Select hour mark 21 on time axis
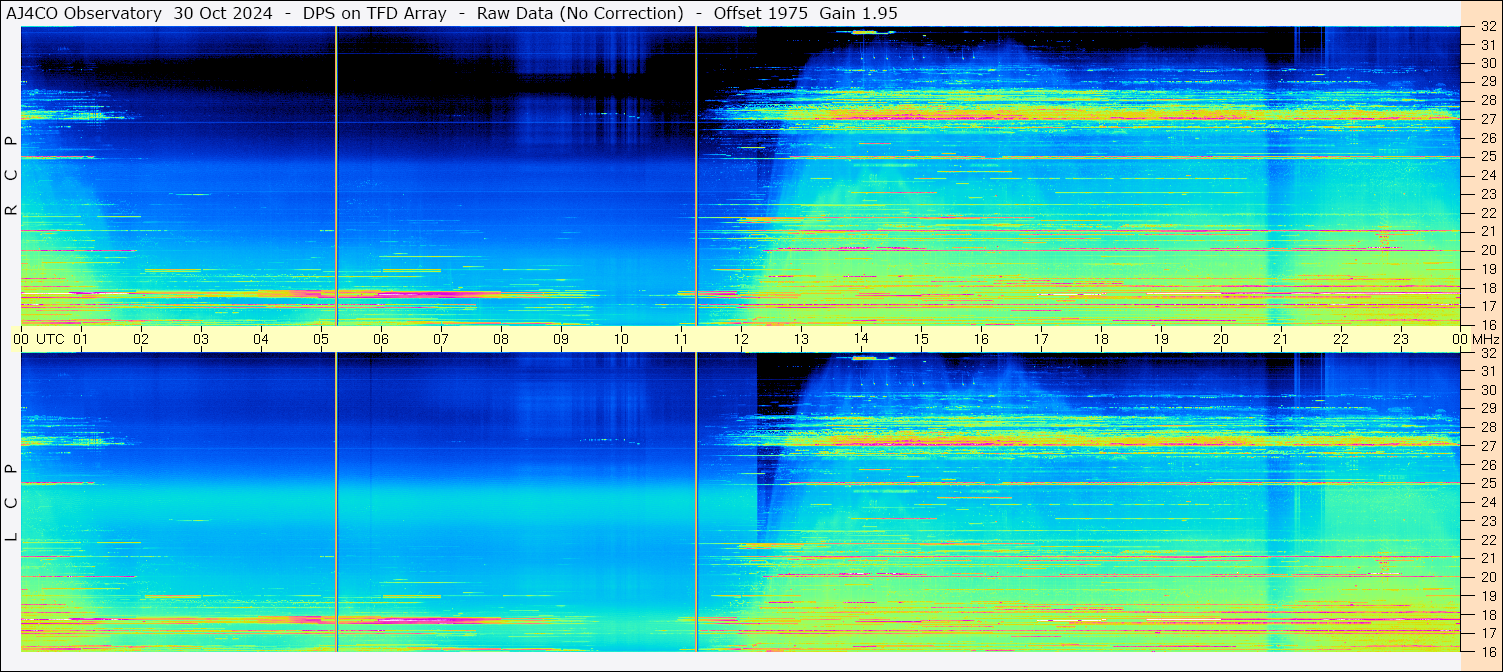 pyautogui.click(x=1281, y=339)
